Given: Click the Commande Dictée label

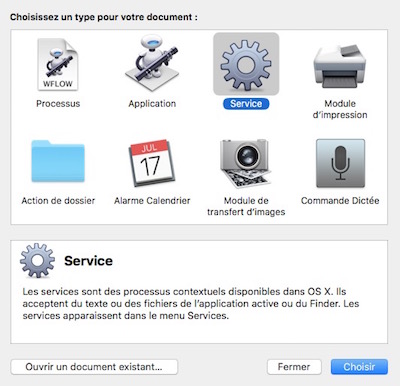Looking at the screenshot, I should click(340, 201).
